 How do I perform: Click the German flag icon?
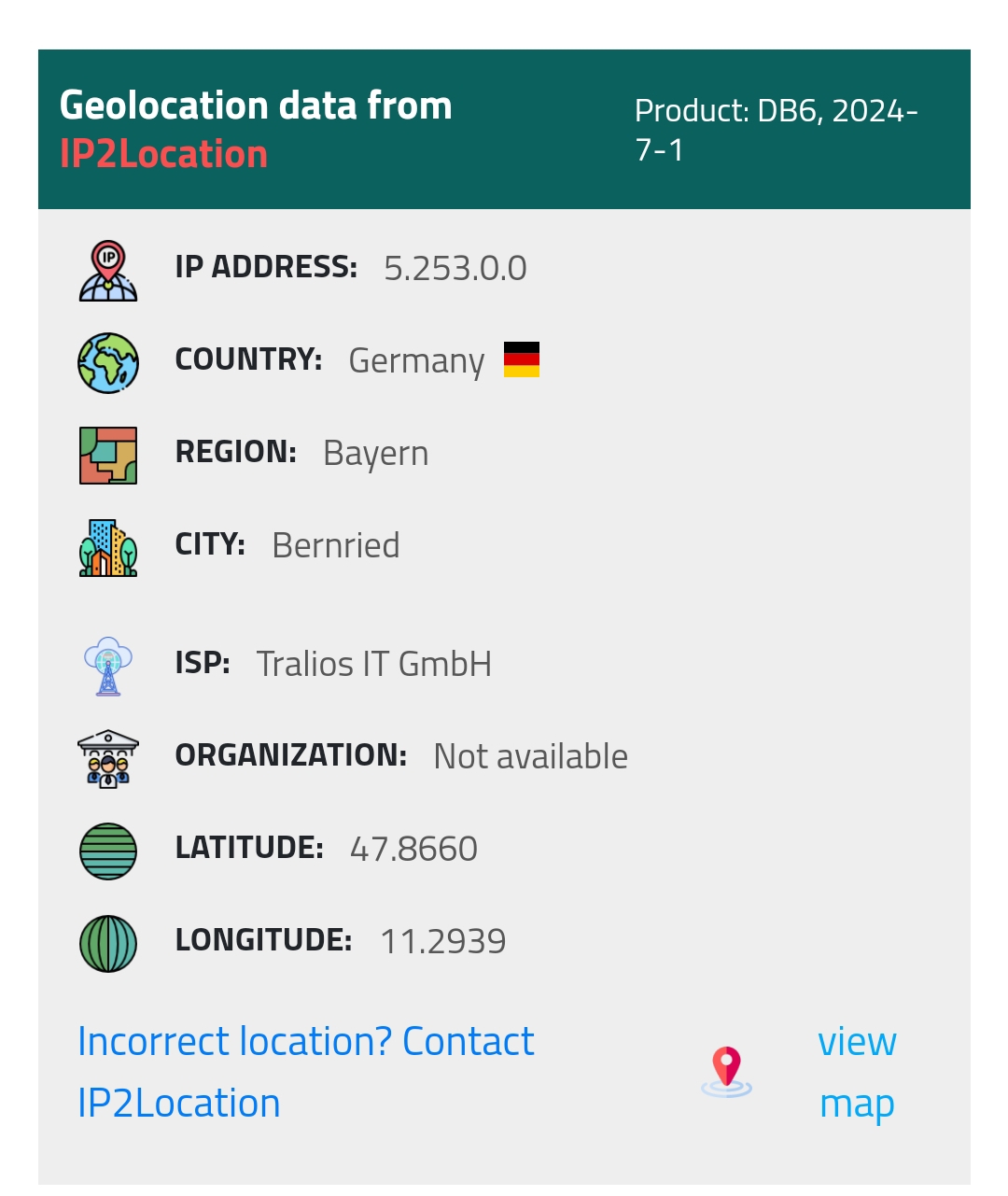[522, 359]
